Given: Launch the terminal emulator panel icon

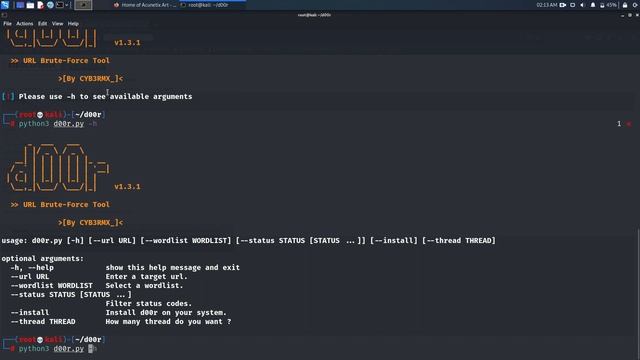Looking at the screenshot, I should coord(60,5).
